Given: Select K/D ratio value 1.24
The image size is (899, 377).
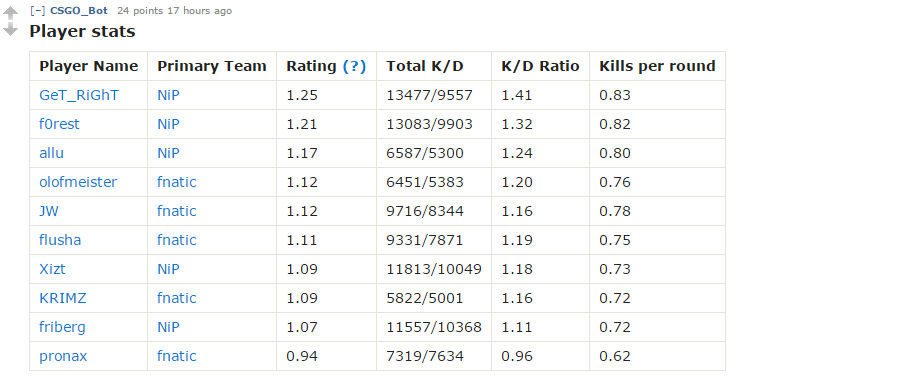Looking at the screenshot, I should click(x=517, y=153).
